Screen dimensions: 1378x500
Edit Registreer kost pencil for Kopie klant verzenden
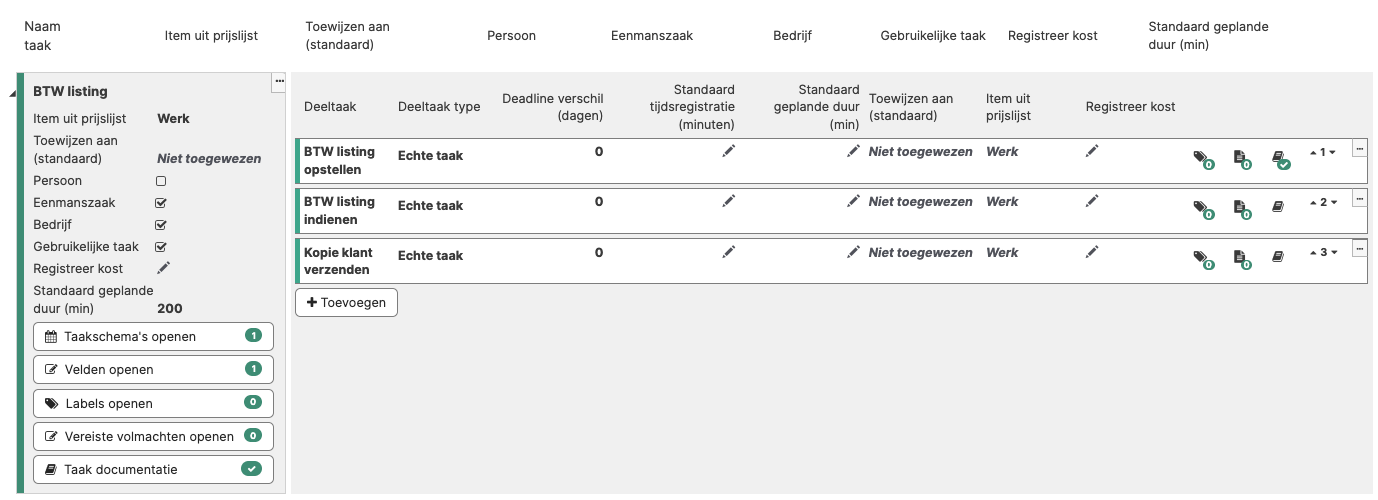click(x=1092, y=251)
